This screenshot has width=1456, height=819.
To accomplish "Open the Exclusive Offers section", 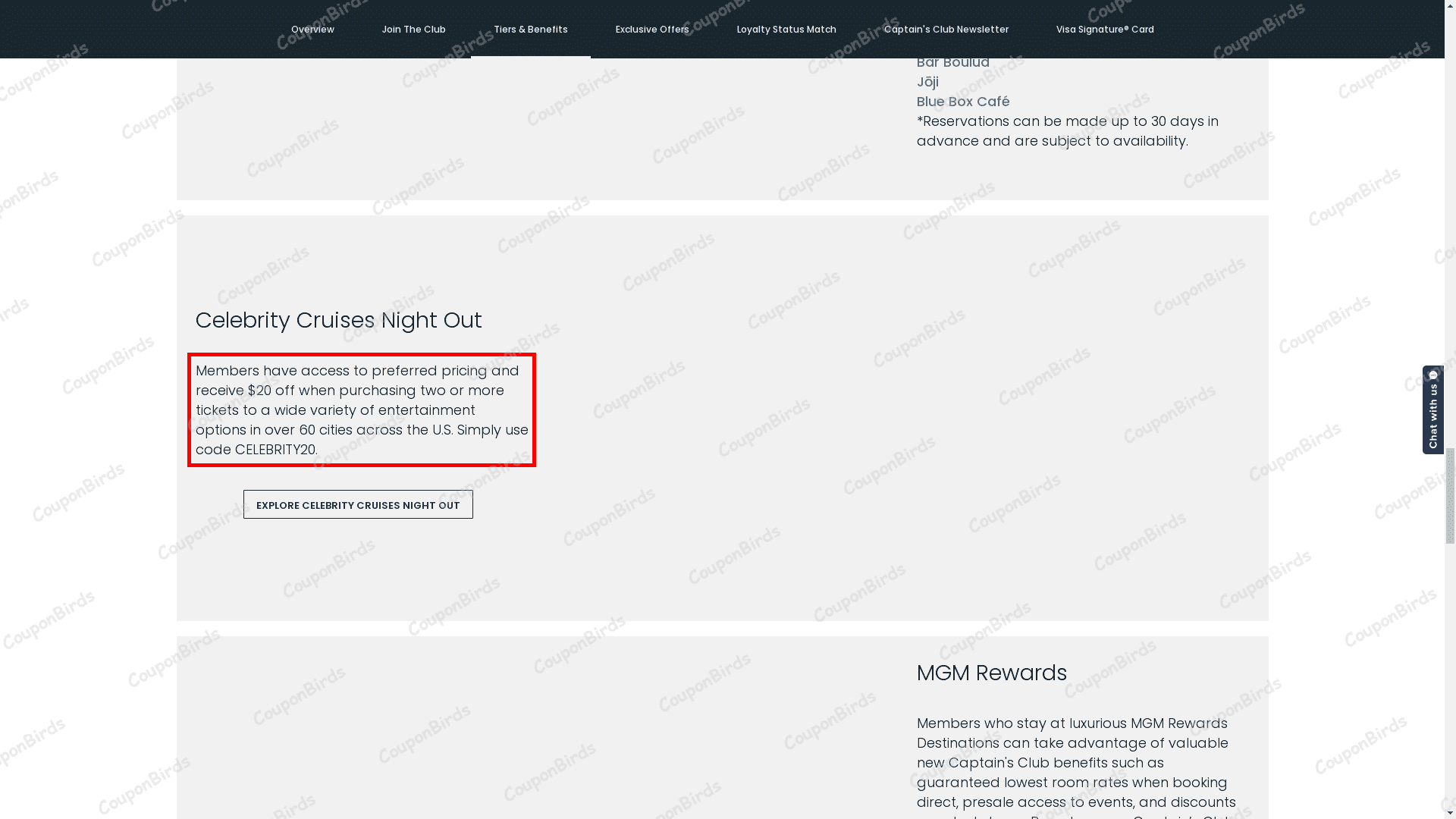I will pos(651,29).
